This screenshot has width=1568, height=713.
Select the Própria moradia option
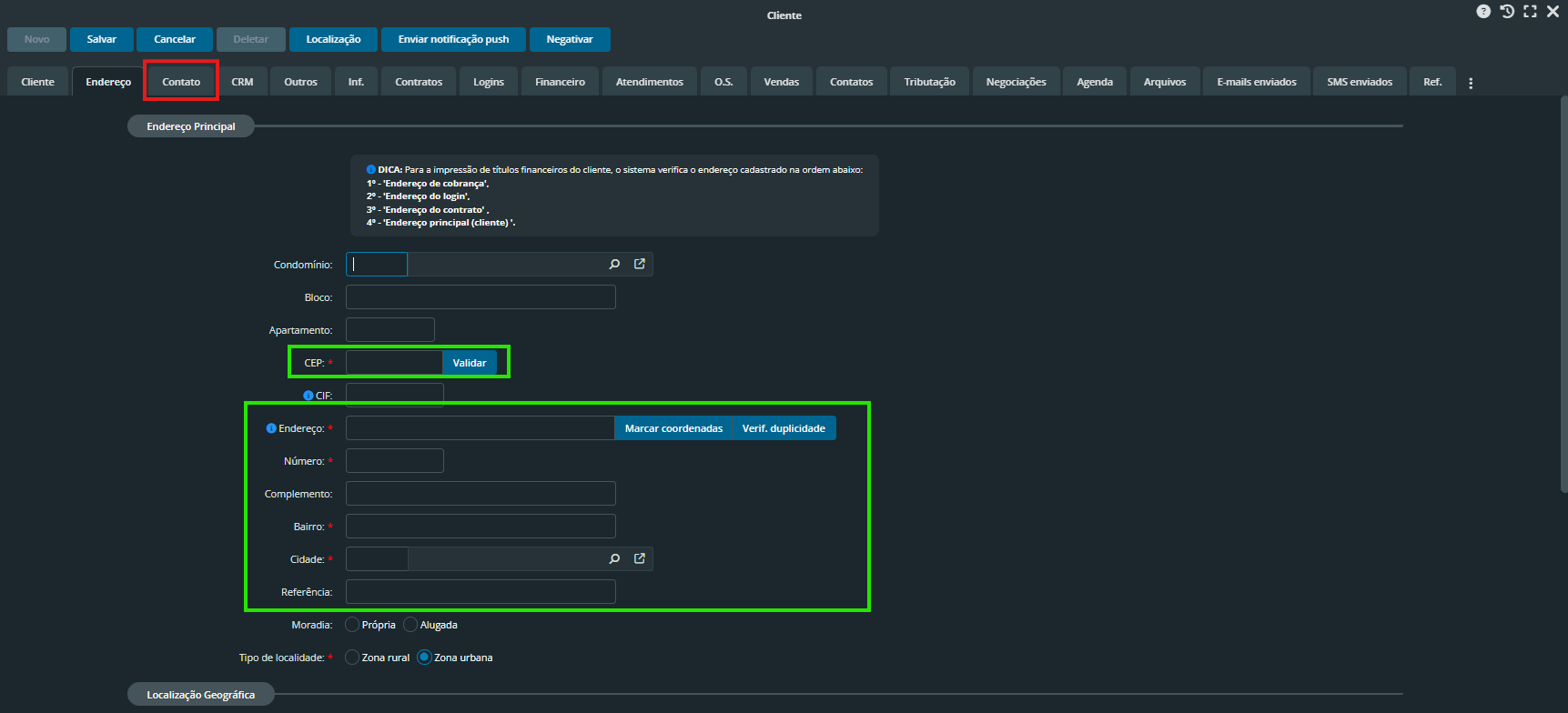tap(352, 625)
